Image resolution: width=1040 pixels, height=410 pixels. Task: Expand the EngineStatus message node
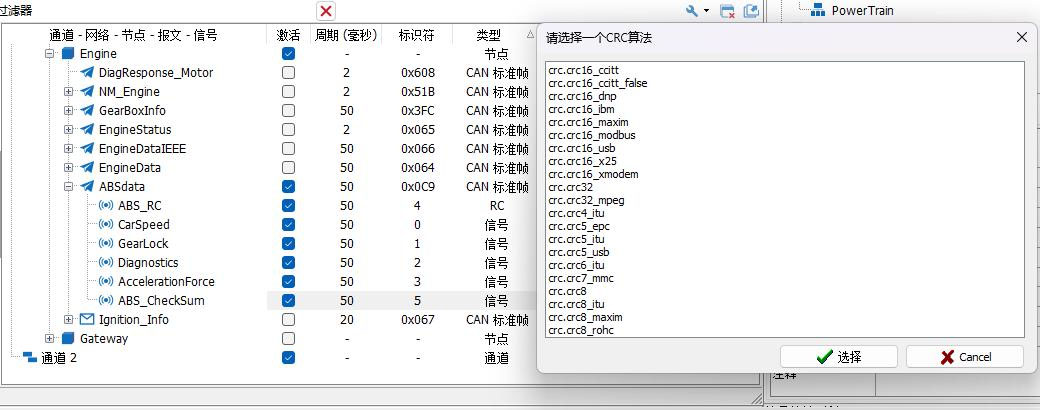tap(68, 129)
